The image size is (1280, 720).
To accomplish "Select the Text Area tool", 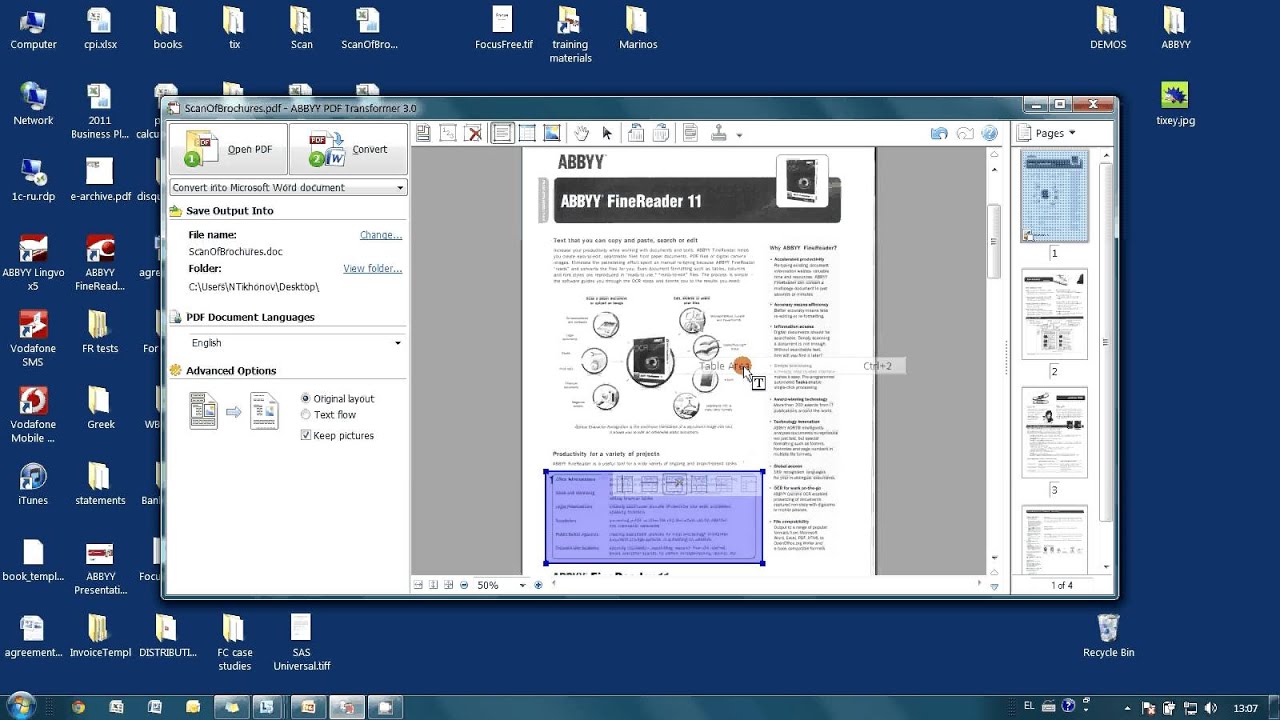I will (x=501, y=133).
